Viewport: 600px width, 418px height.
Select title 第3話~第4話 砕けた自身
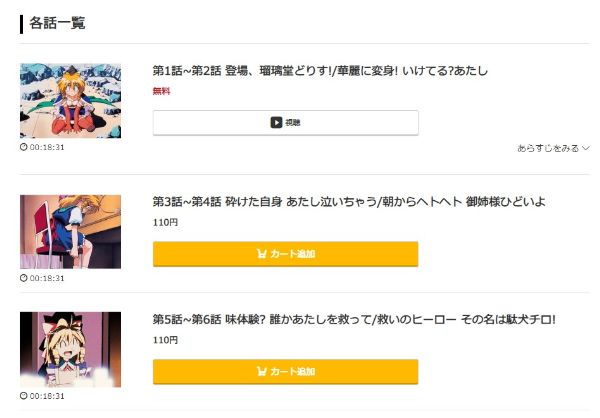tap(348, 202)
